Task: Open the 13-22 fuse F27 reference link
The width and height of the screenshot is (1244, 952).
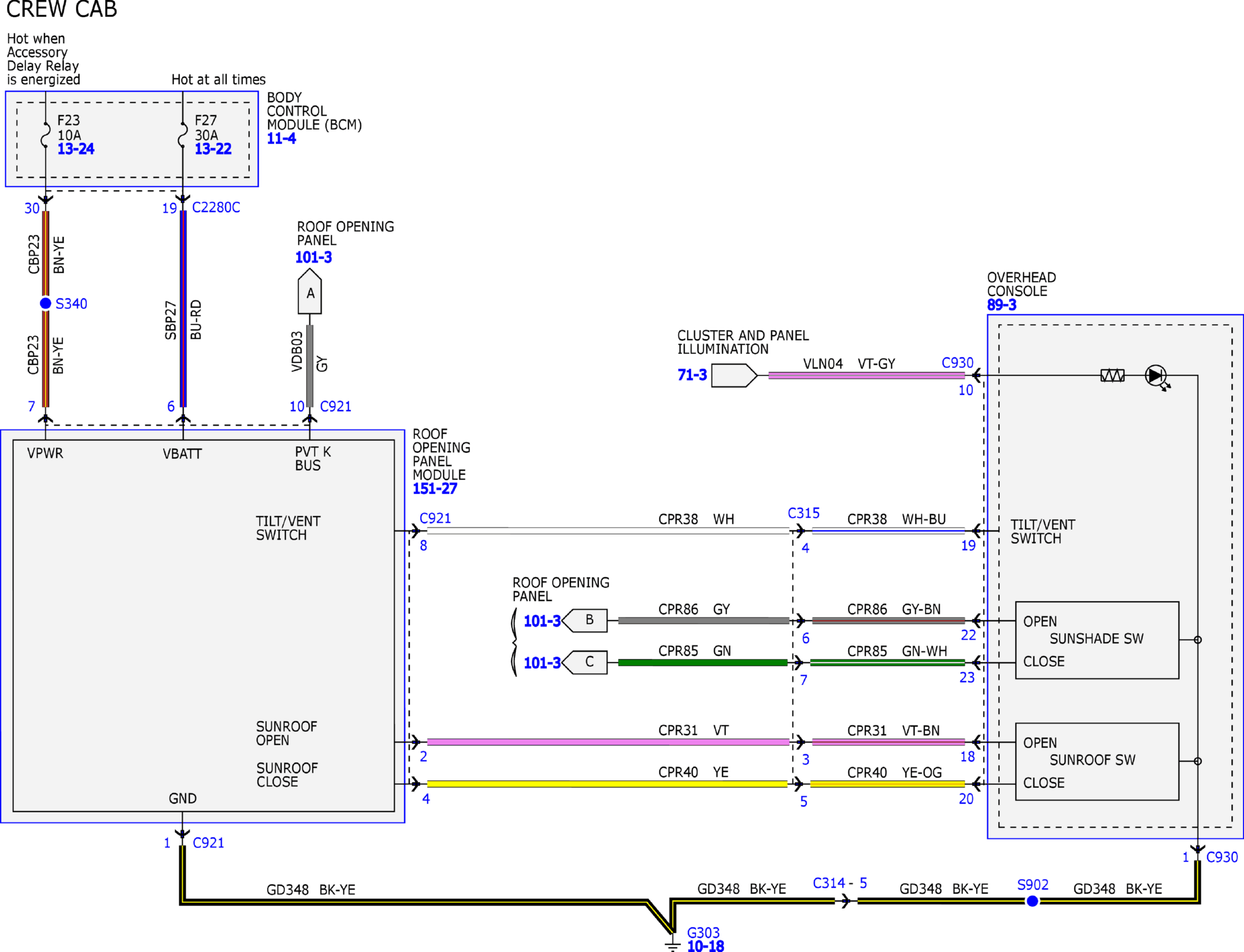Action: (213, 149)
